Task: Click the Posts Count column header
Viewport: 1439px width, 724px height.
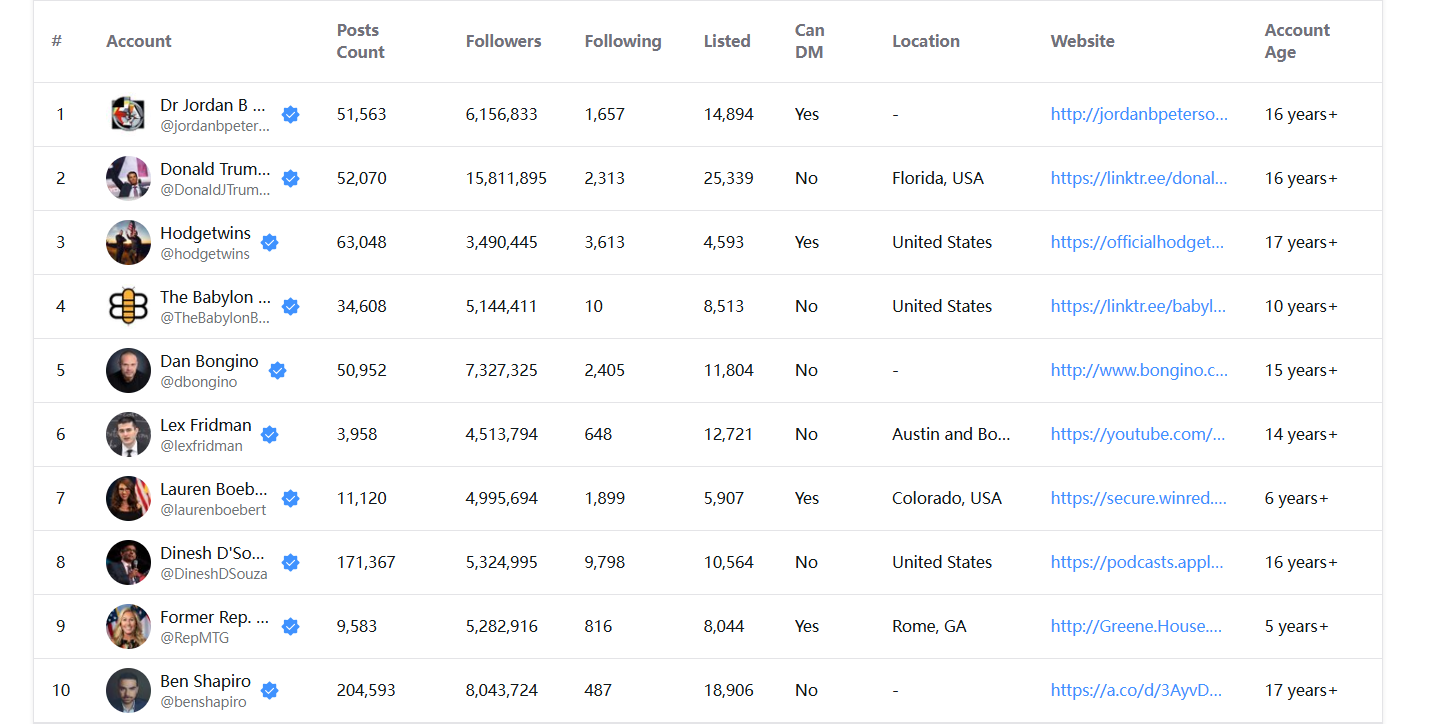Action: 360,41
